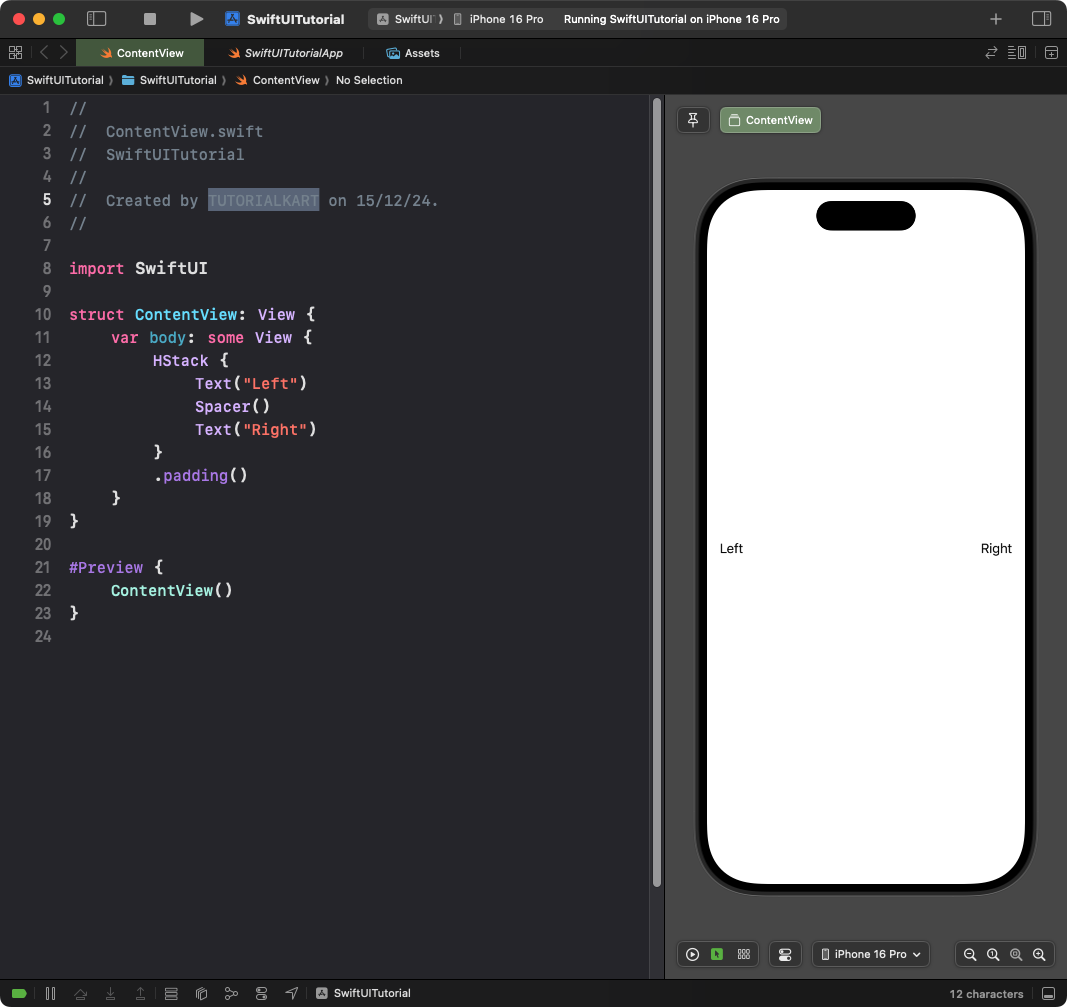This screenshot has width=1067, height=1007.
Task: Open location simulation via the paper-plane debug icon
Action: tap(291, 993)
